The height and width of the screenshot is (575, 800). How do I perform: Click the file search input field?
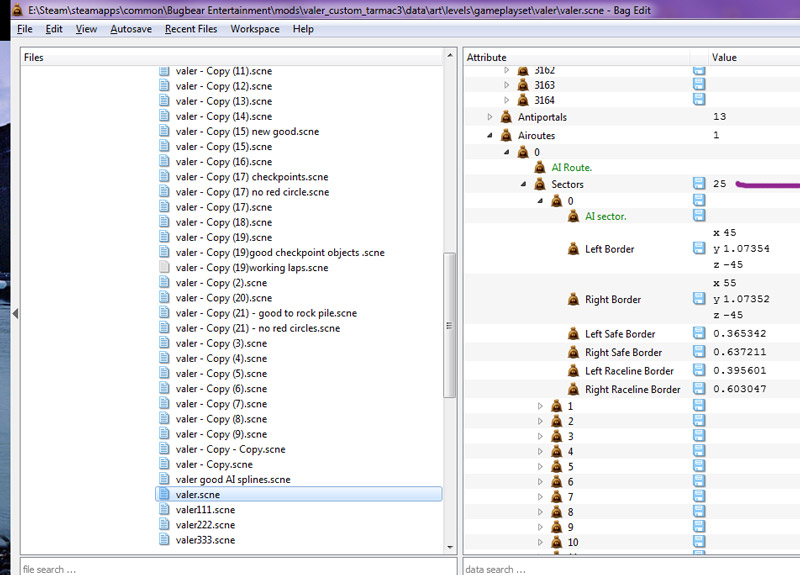click(x=238, y=568)
